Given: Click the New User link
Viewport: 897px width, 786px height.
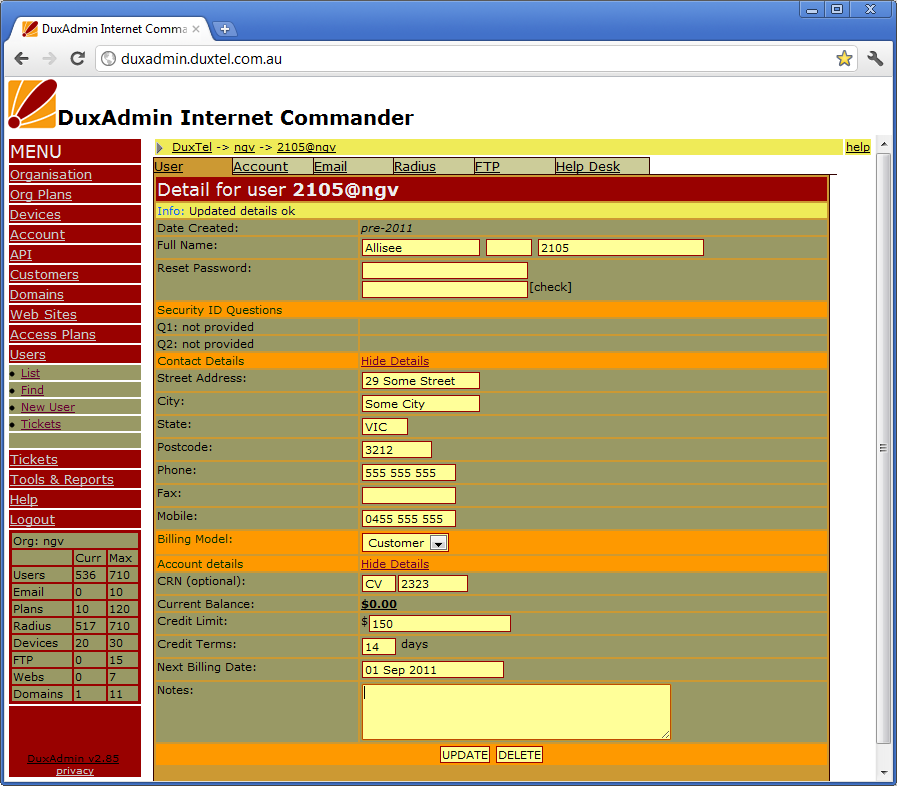Looking at the screenshot, I should coord(48,407).
